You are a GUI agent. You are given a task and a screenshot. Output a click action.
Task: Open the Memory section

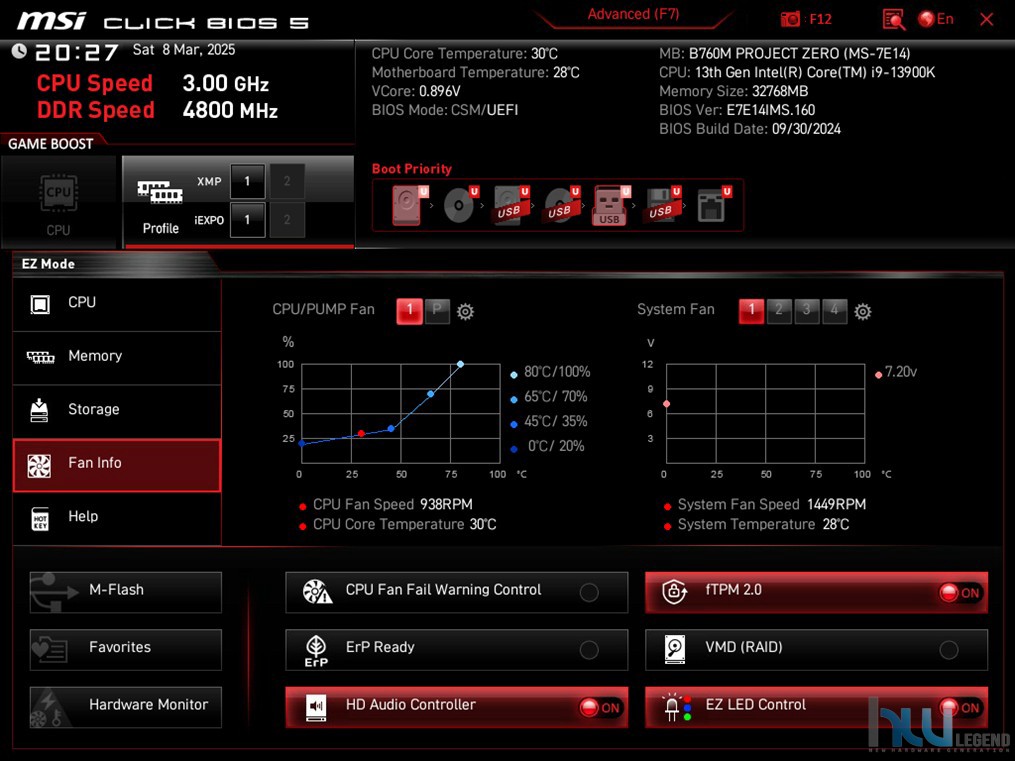[x=117, y=357]
